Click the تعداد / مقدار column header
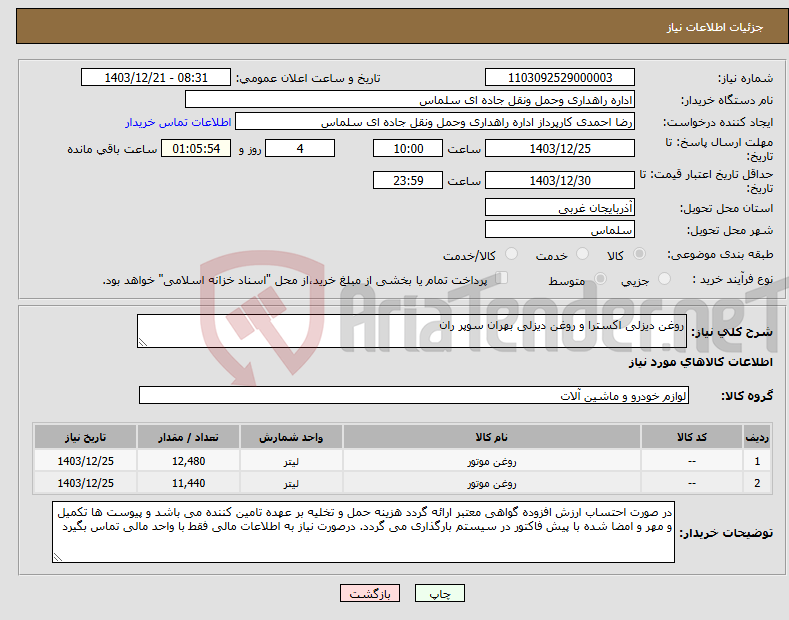 (188, 437)
